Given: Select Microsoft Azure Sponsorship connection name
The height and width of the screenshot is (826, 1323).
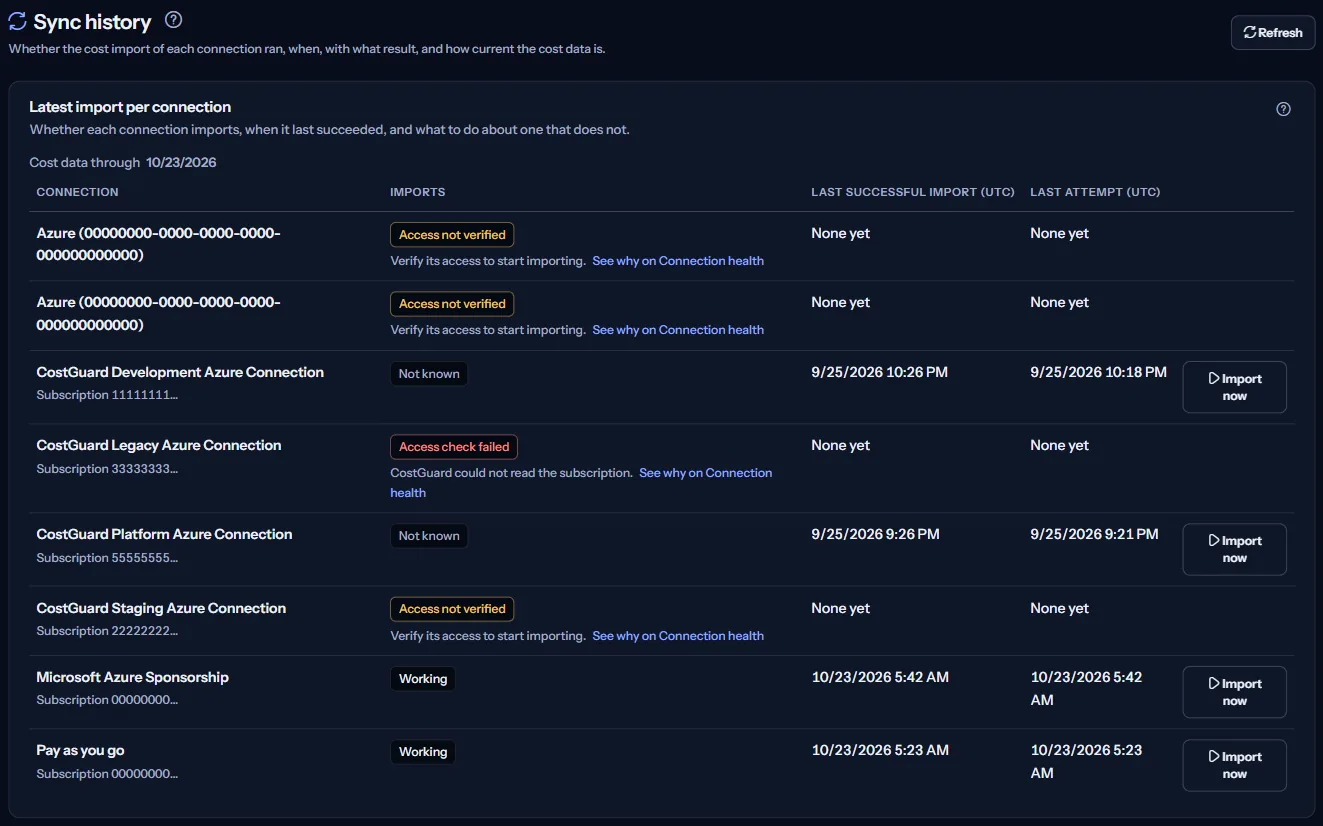Looking at the screenshot, I should [x=133, y=677].
